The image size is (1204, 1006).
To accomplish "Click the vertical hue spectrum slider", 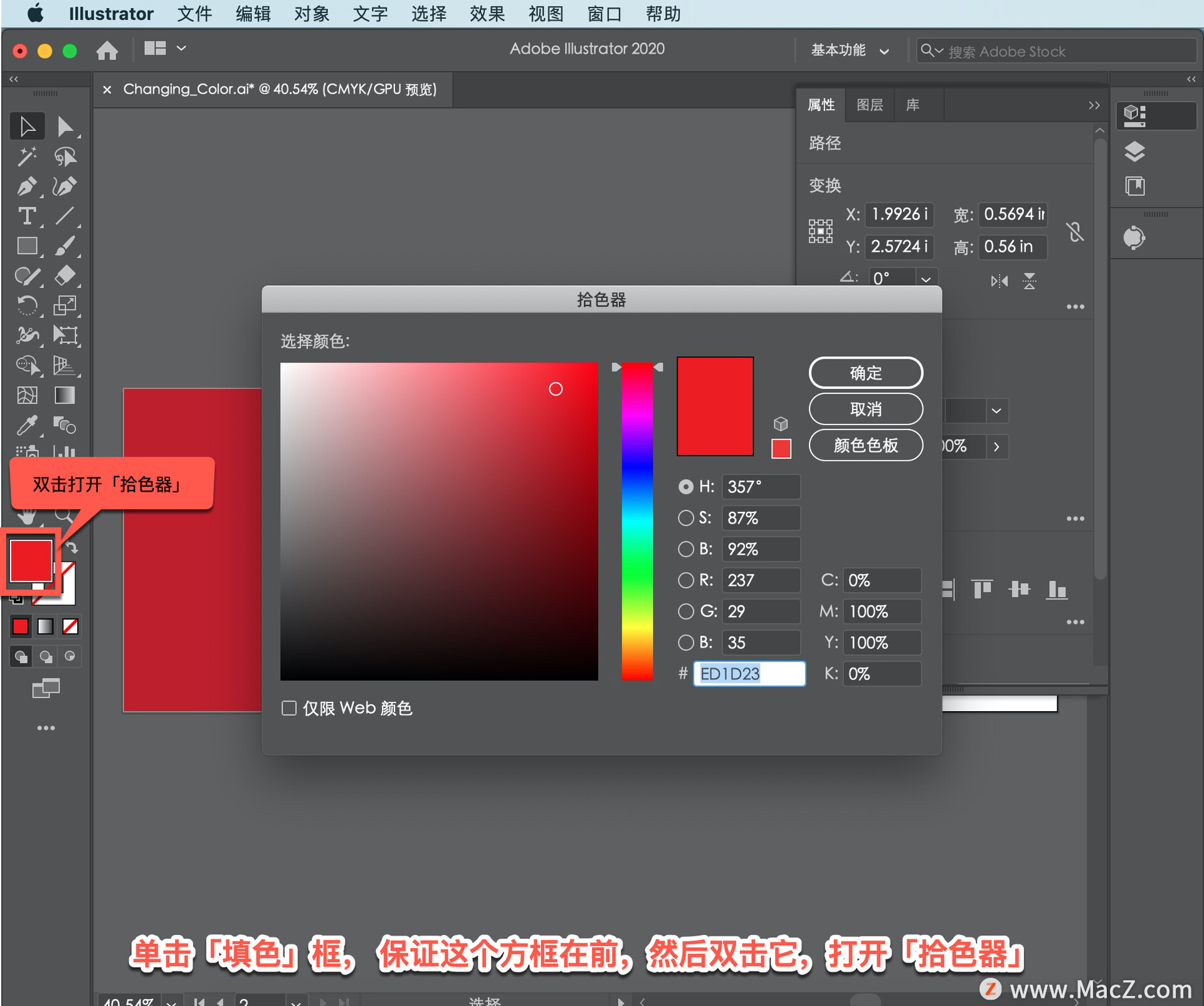I will (637, 521).
